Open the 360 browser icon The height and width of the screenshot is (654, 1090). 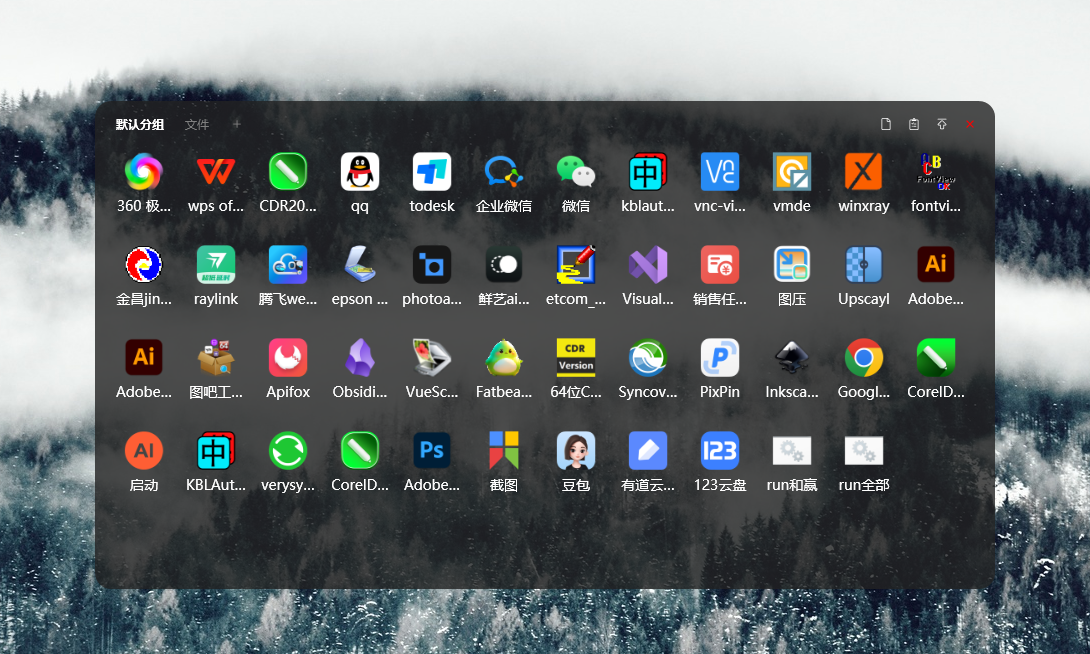click(x=144, y=172)
